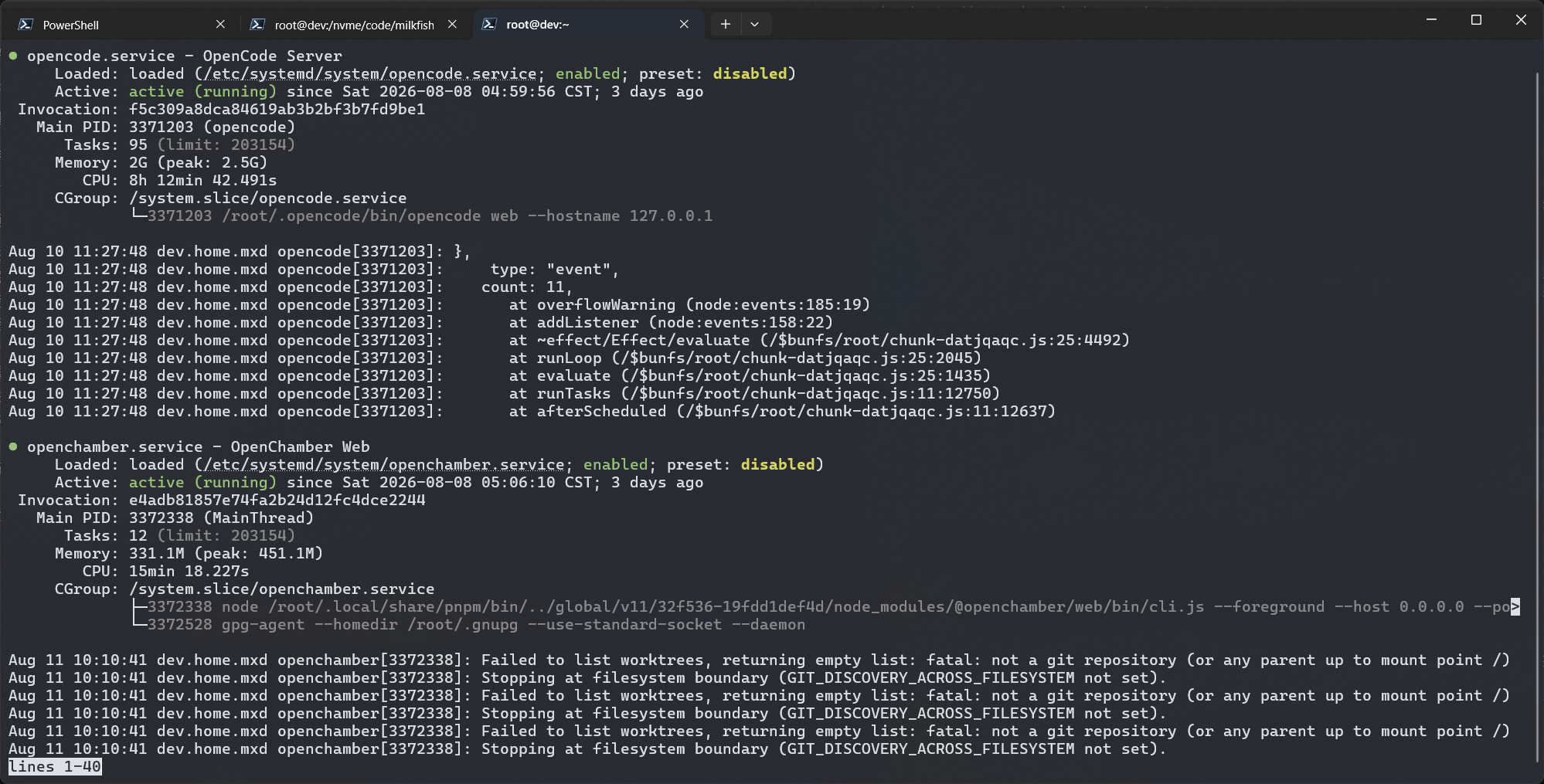Close the root@dev:~ tab
1544x784 pixels.
tap(684, 24)
